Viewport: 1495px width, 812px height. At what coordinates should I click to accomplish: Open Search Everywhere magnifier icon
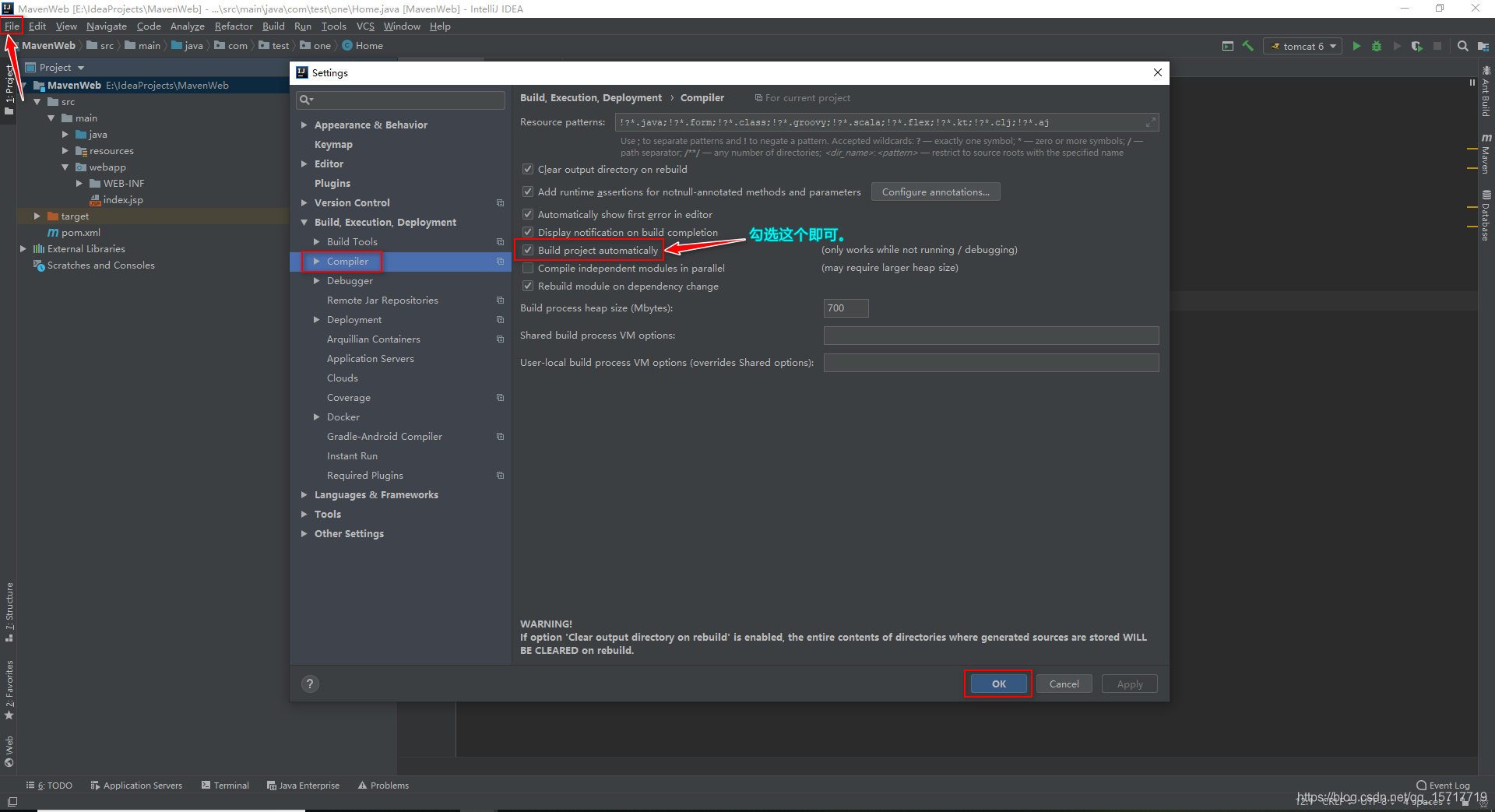(x=1463, y=47)
